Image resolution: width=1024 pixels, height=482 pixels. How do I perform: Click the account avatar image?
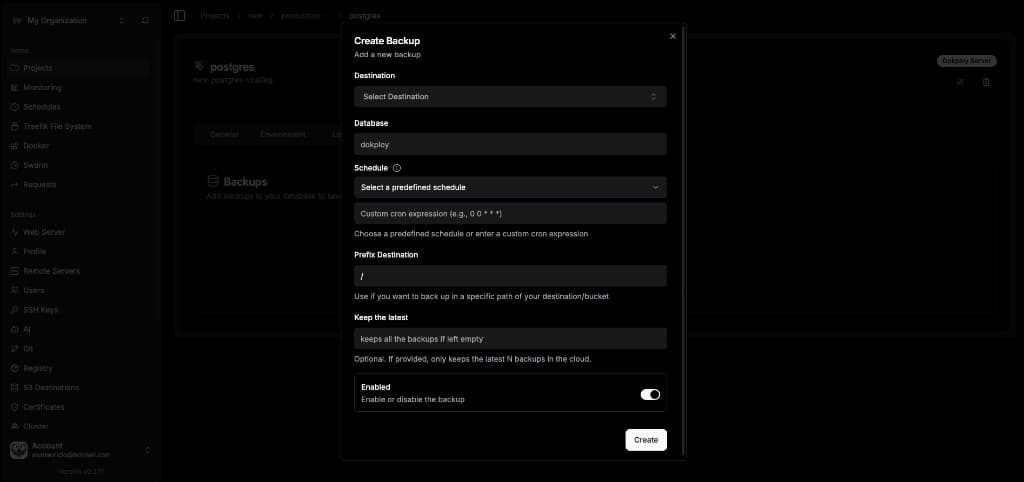click(19, 450)
